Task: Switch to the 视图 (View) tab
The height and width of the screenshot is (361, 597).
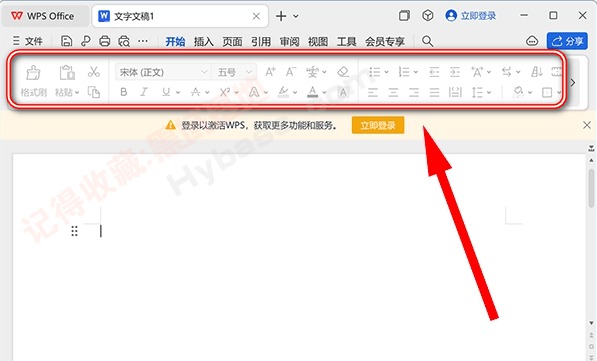Action: 318,41
